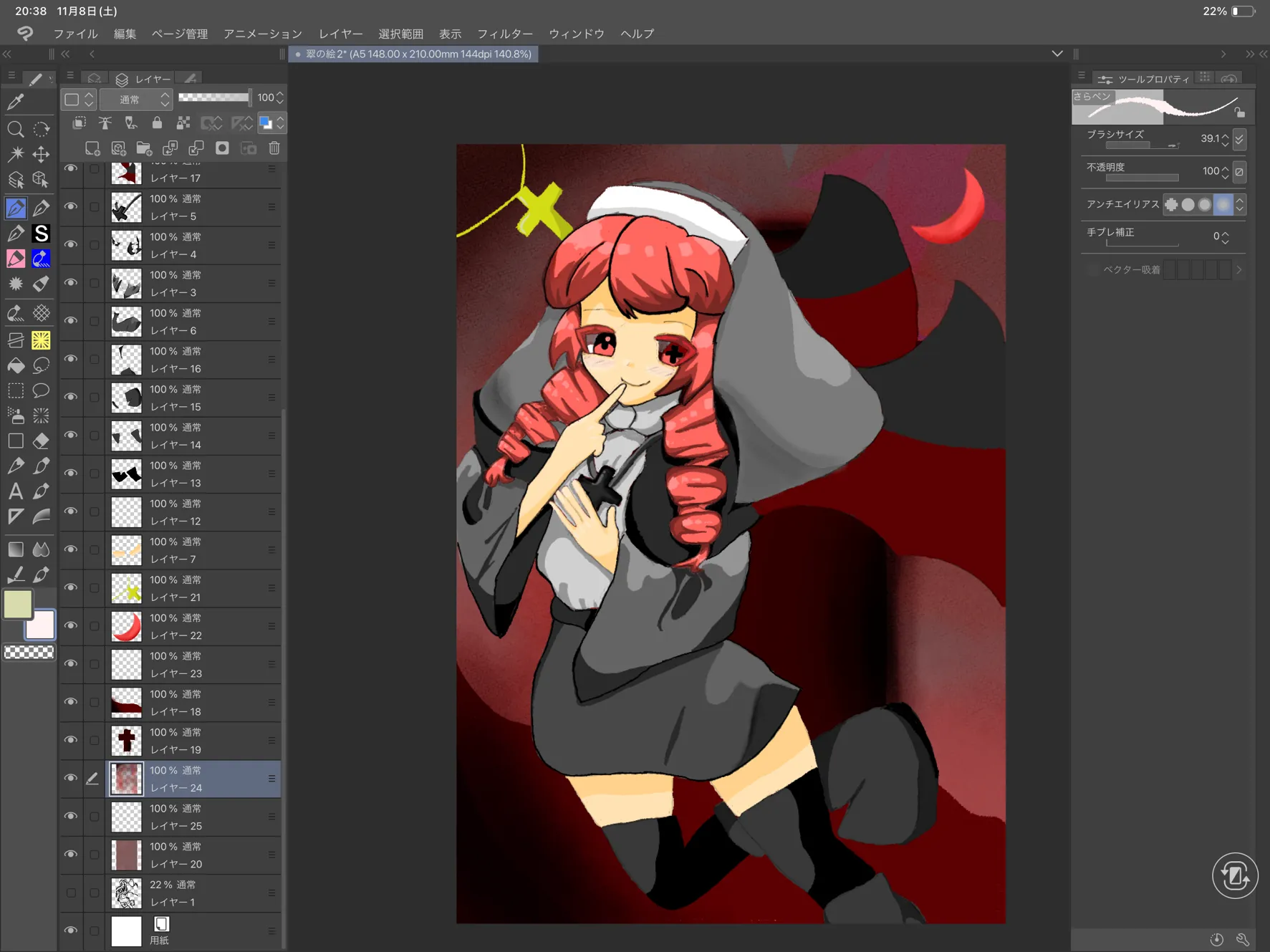The width and height of the screenshot is (1270, 952).
Task: Show the hidden layer レイヤー 1
Action: click(70, 893)
